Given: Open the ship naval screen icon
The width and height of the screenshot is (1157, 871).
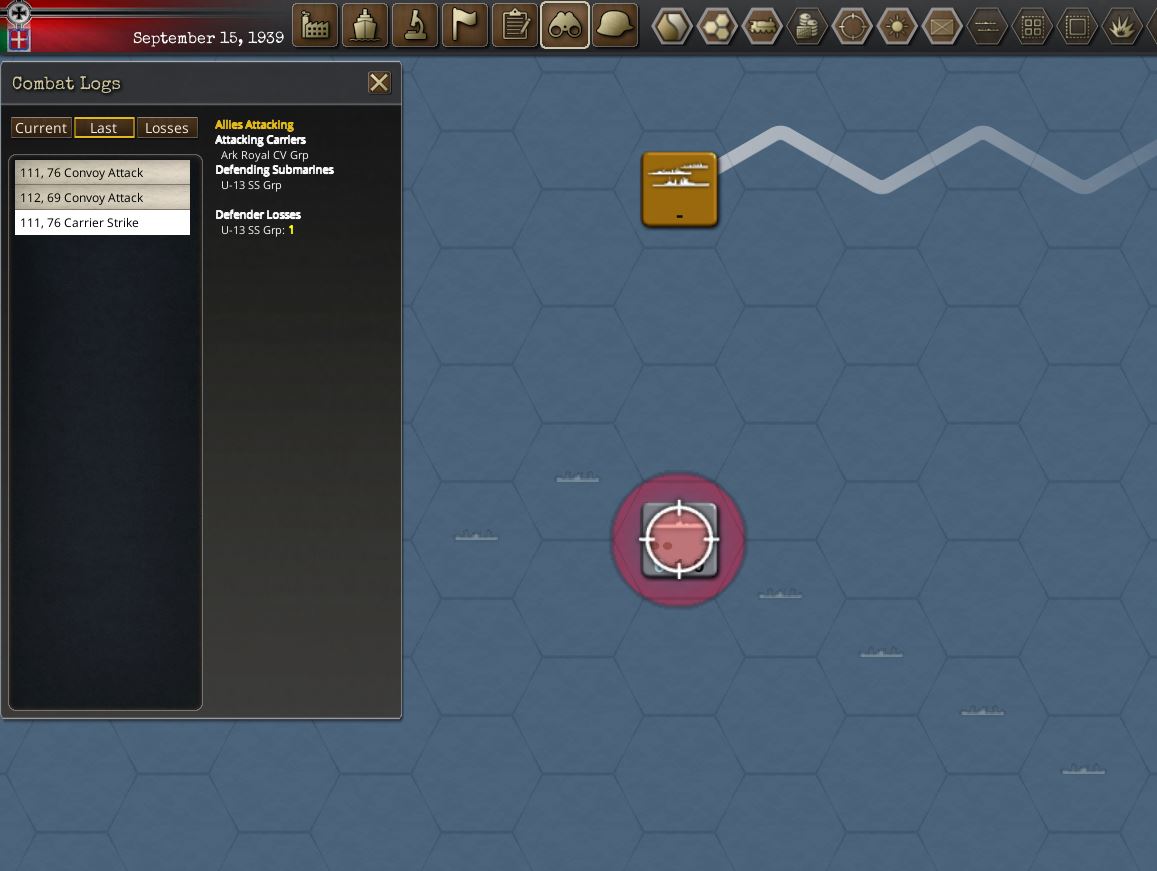Looking at the screenshot, I should click(365, 26).
